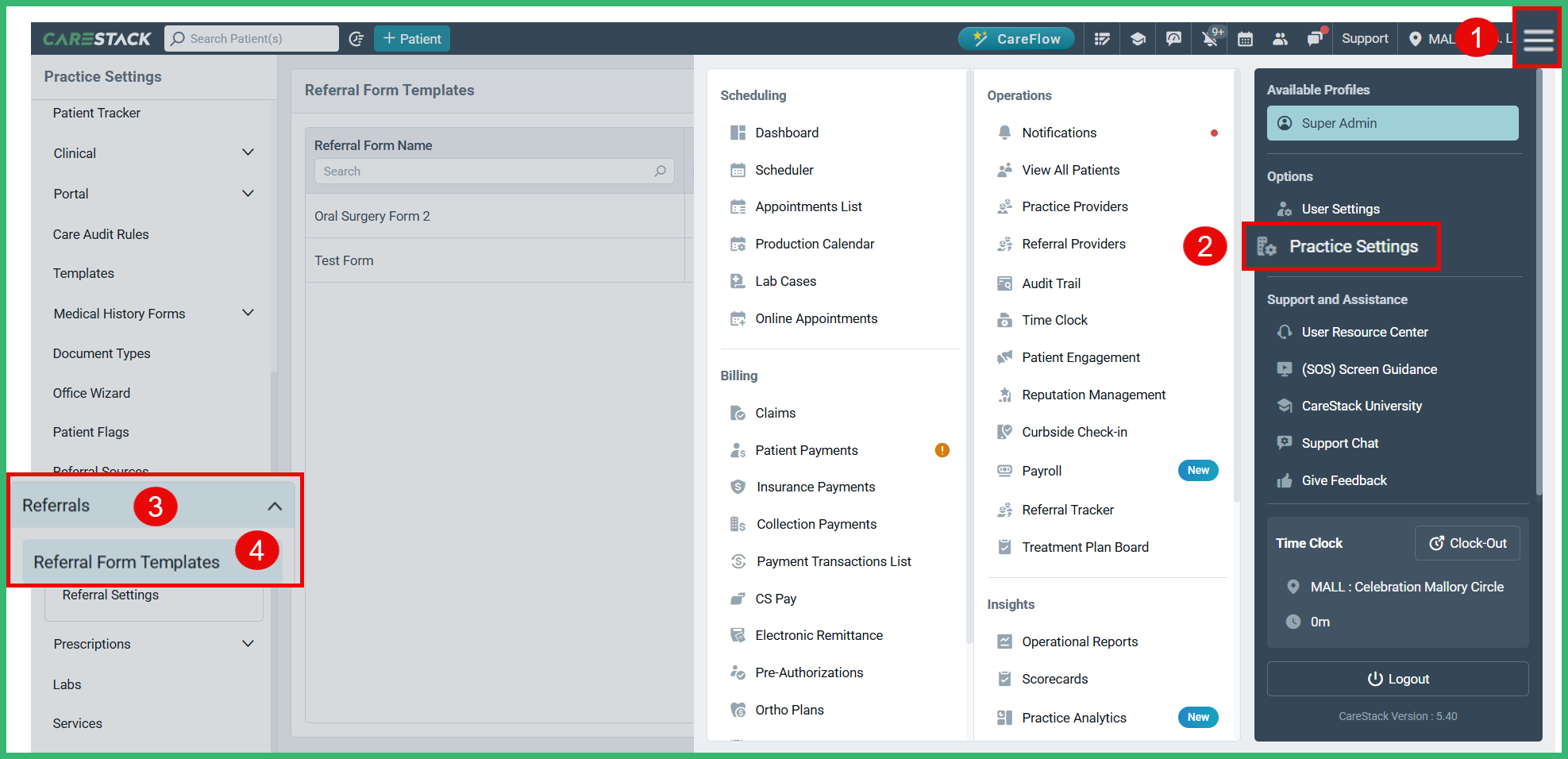Click the Logout button
The height and width of the screenshot is (759, 1568).
(1397, 679)
